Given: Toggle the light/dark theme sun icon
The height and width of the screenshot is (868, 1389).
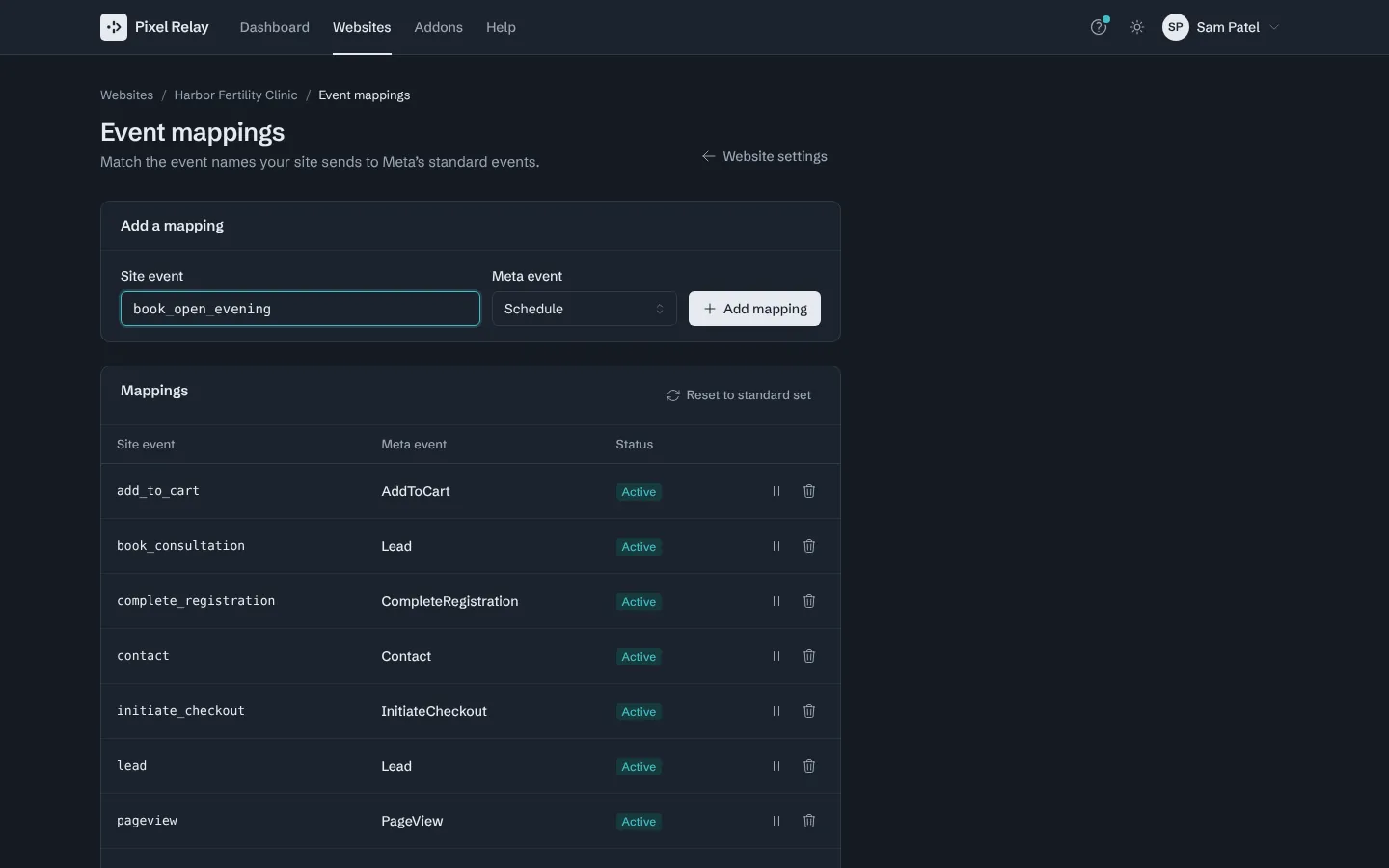Looking at the screenshot, I should [1137, 27].
